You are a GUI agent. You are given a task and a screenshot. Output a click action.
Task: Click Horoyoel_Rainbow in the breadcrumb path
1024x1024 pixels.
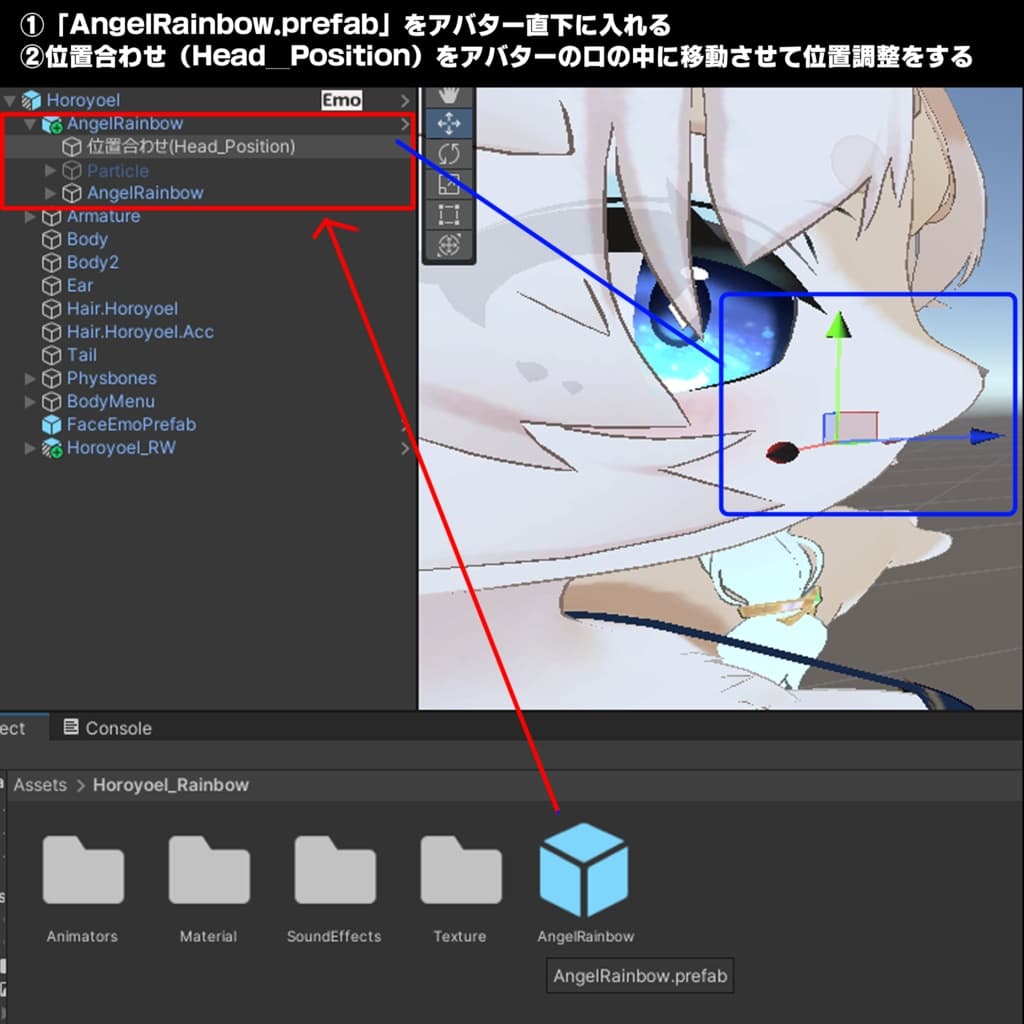[171, 785]
